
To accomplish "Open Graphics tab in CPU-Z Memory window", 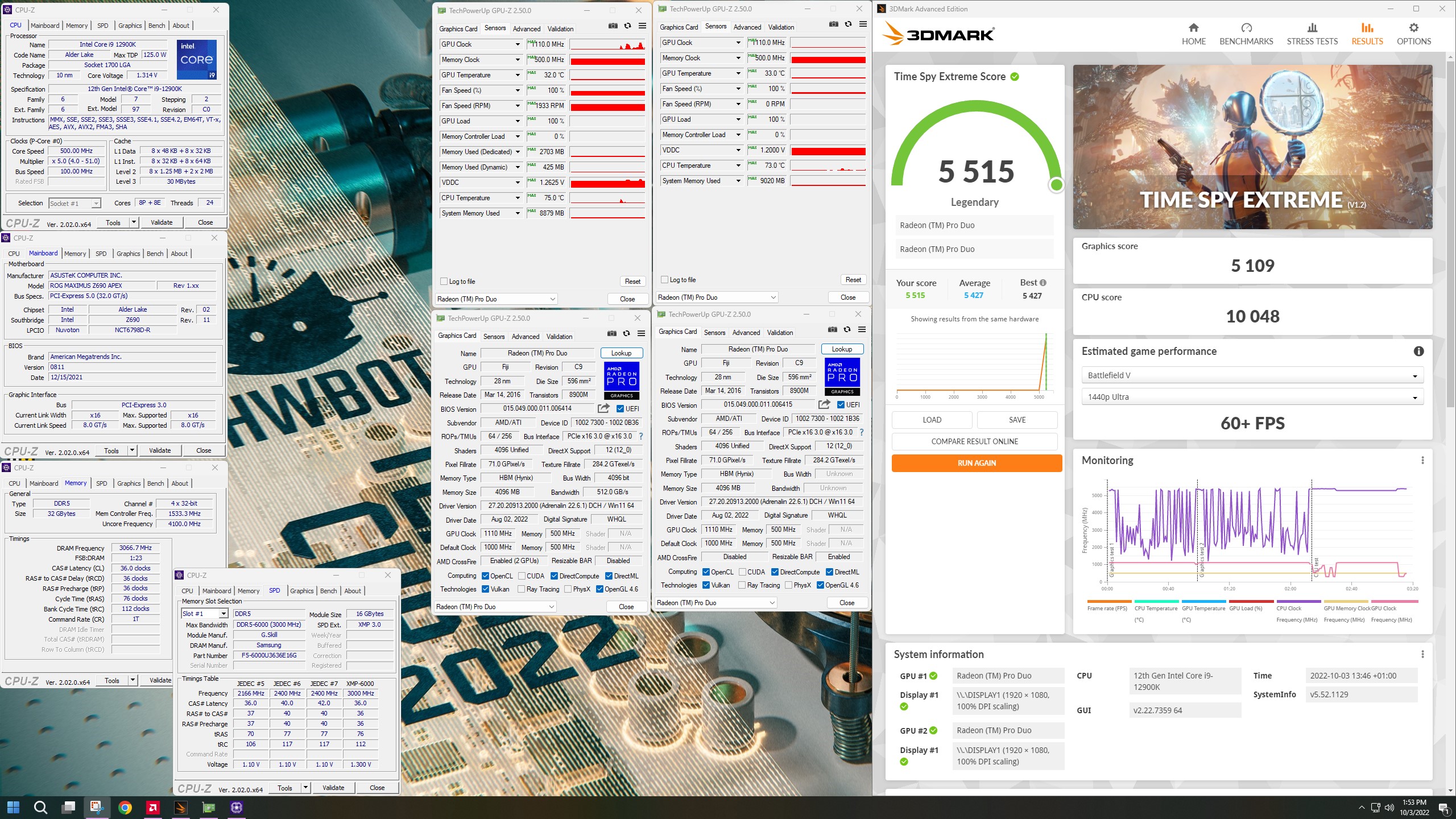I will tap(129, 483).
